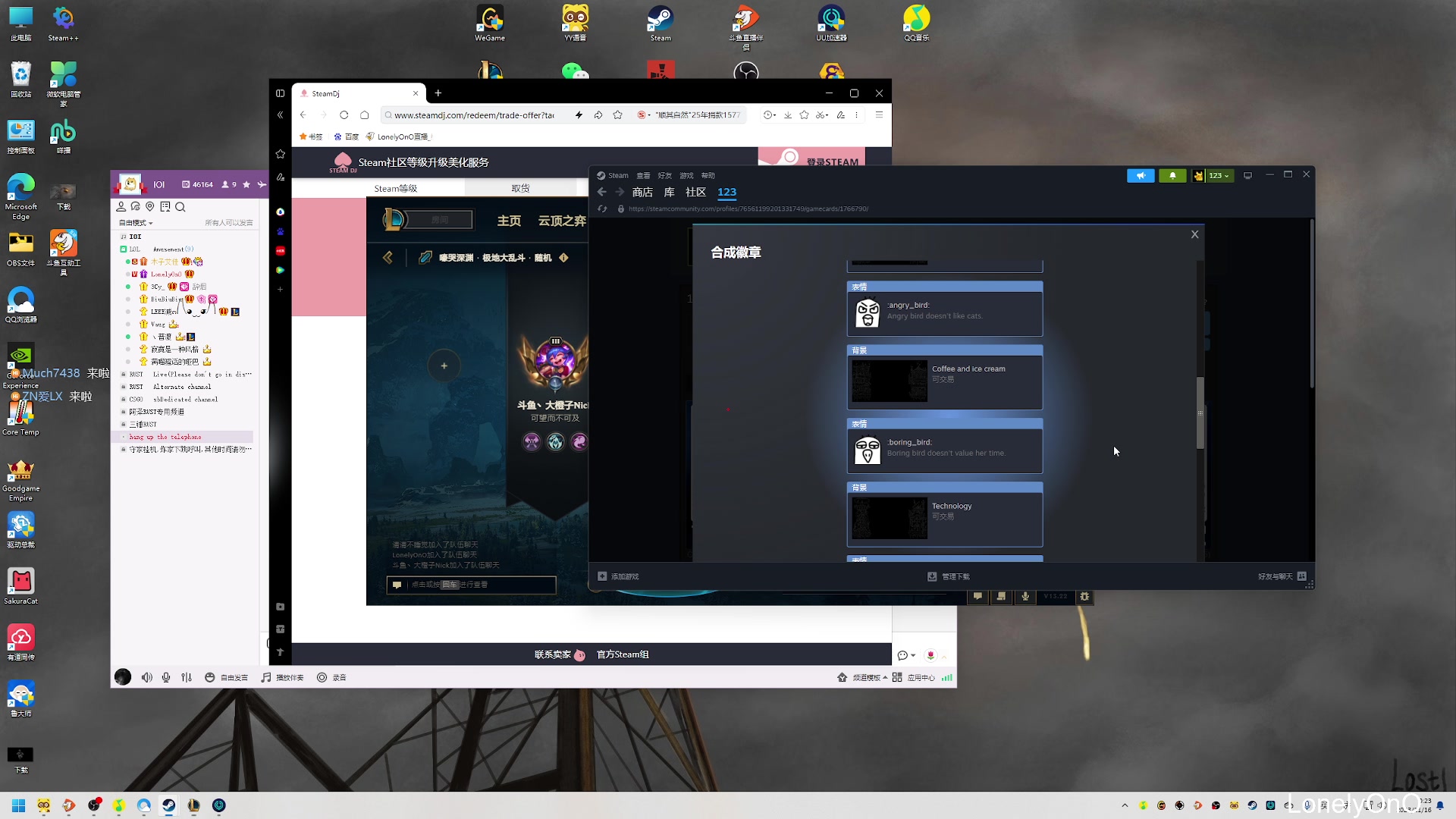Image resolution: width=1456 pixels, height=819 pixels.
Task: Open Steam from the taskbar
Action: (x=168, y=805)
